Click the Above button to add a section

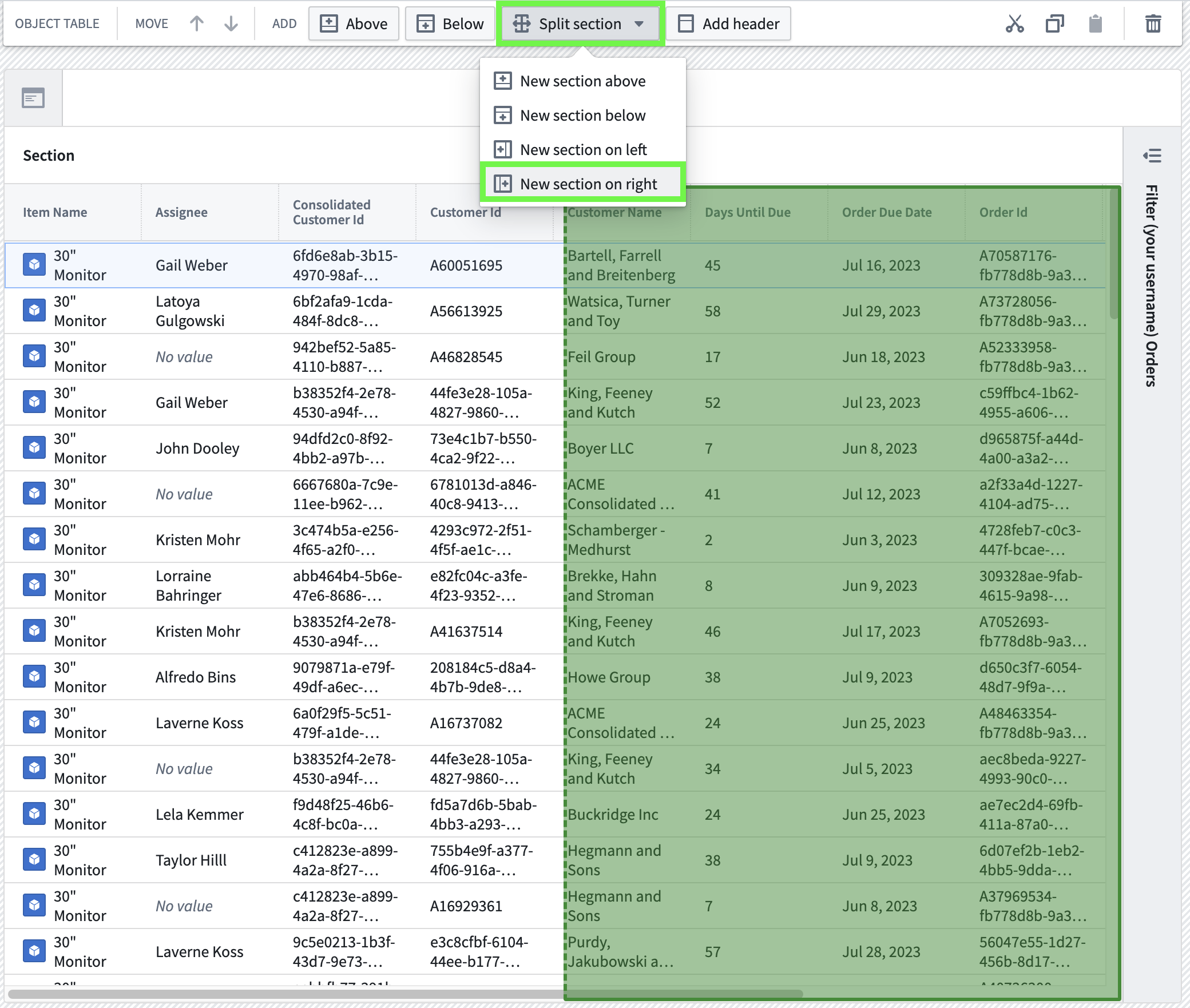click(x=354, y=23)
